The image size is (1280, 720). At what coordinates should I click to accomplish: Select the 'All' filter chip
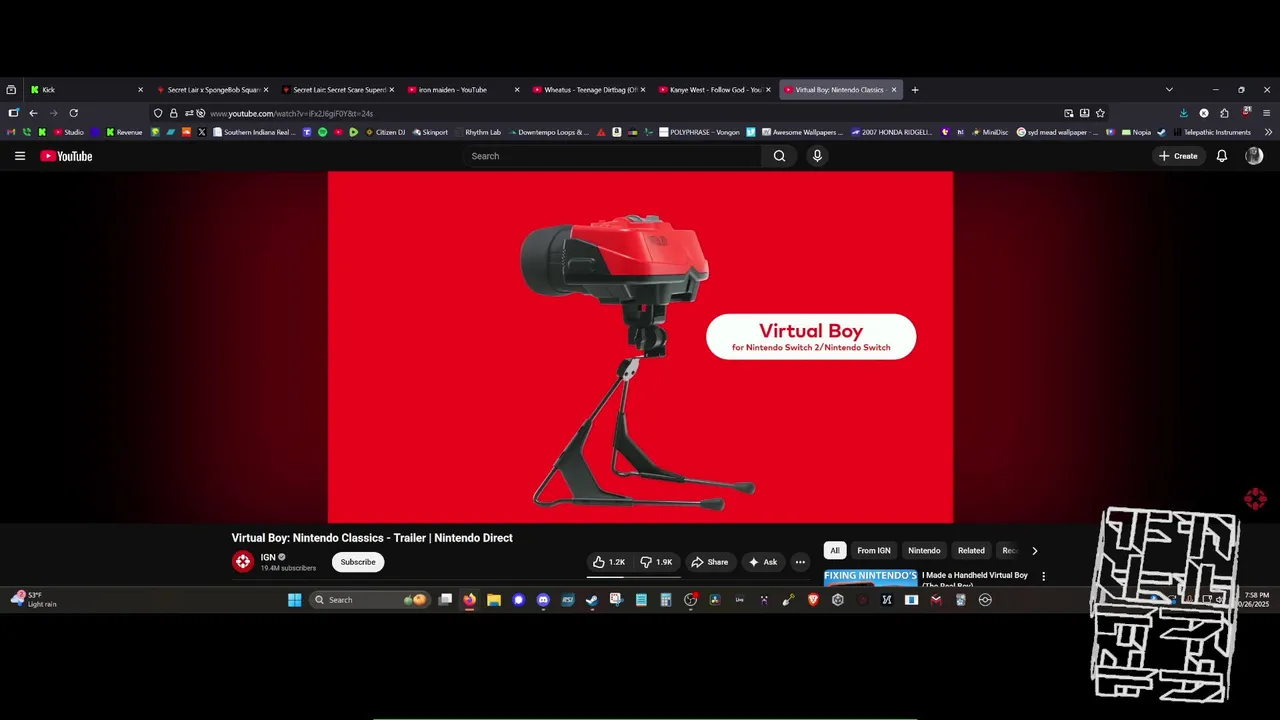(835, 551)
